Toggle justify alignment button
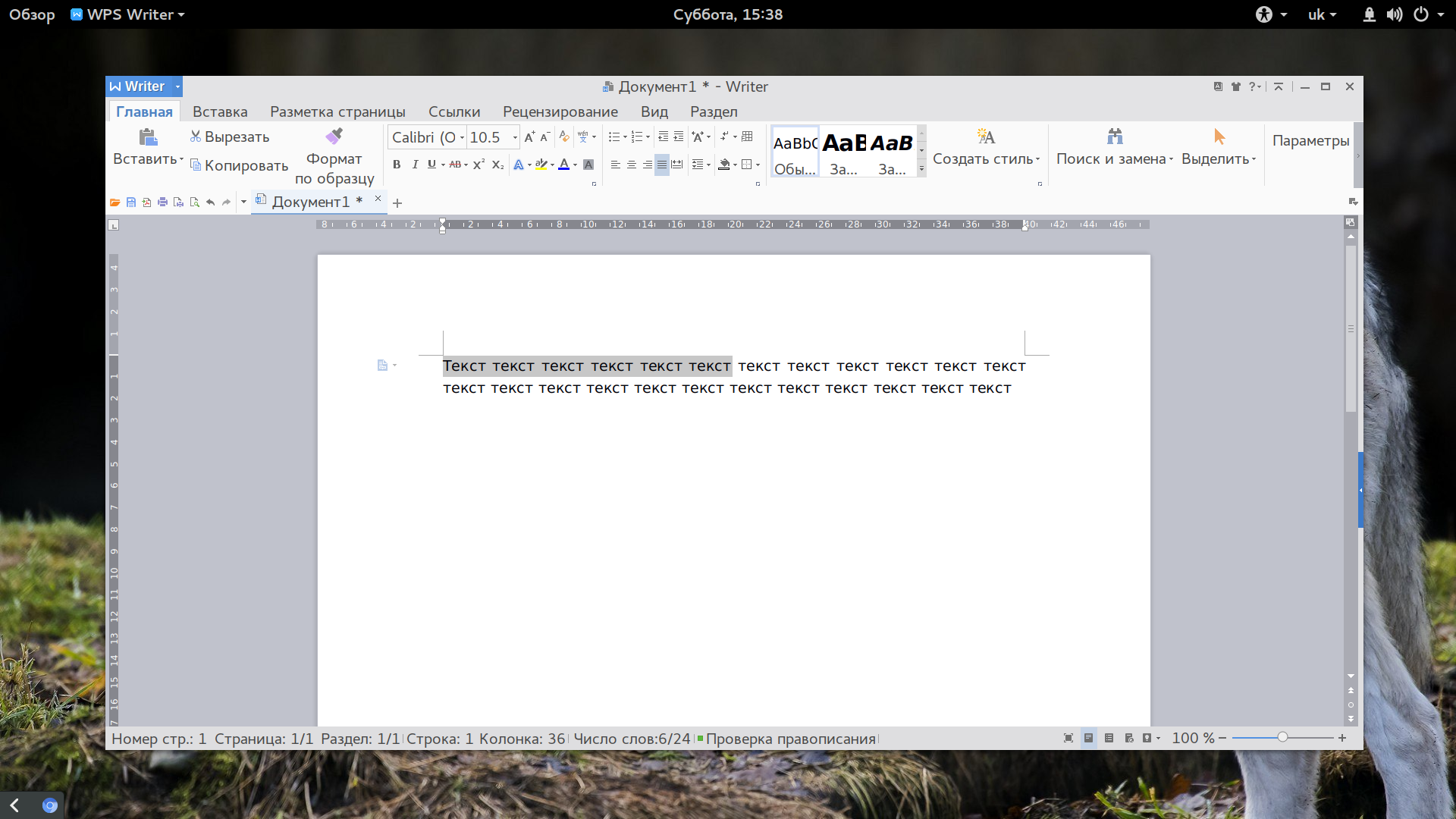Screen dimensions: 1456x819 (662, 165)
